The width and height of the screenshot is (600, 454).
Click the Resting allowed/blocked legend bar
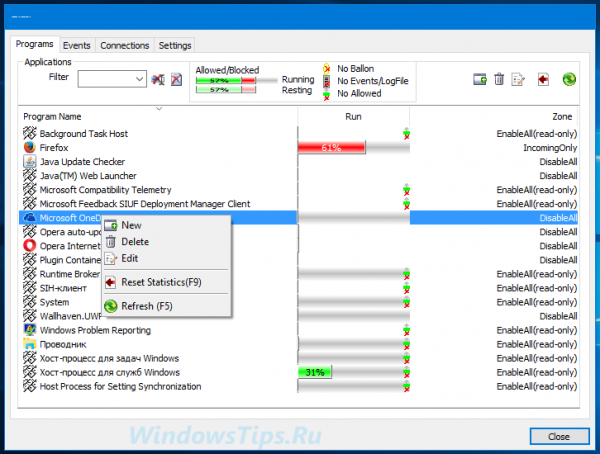pos(226,90)
